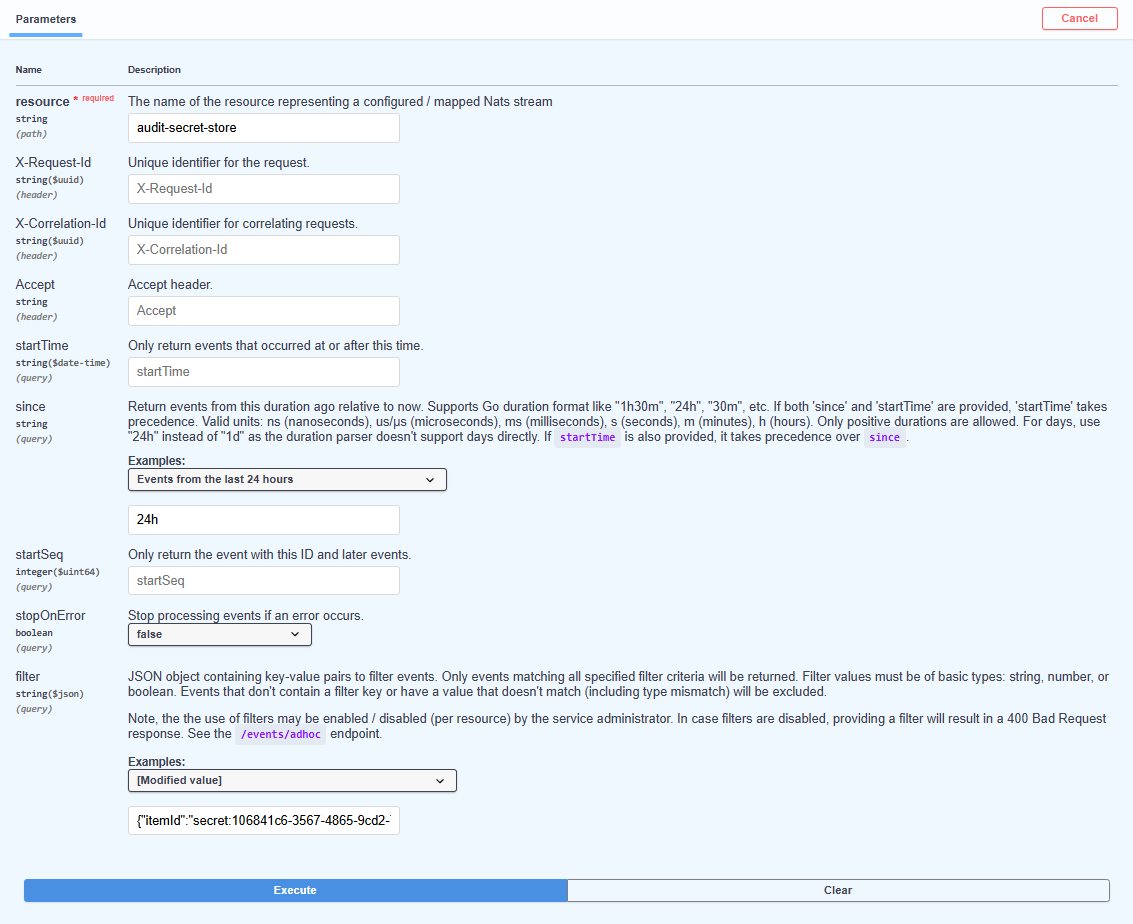Click the Name column header
Image resolution: width=1133 pixels, height=924 pixels.
(29, 70)
